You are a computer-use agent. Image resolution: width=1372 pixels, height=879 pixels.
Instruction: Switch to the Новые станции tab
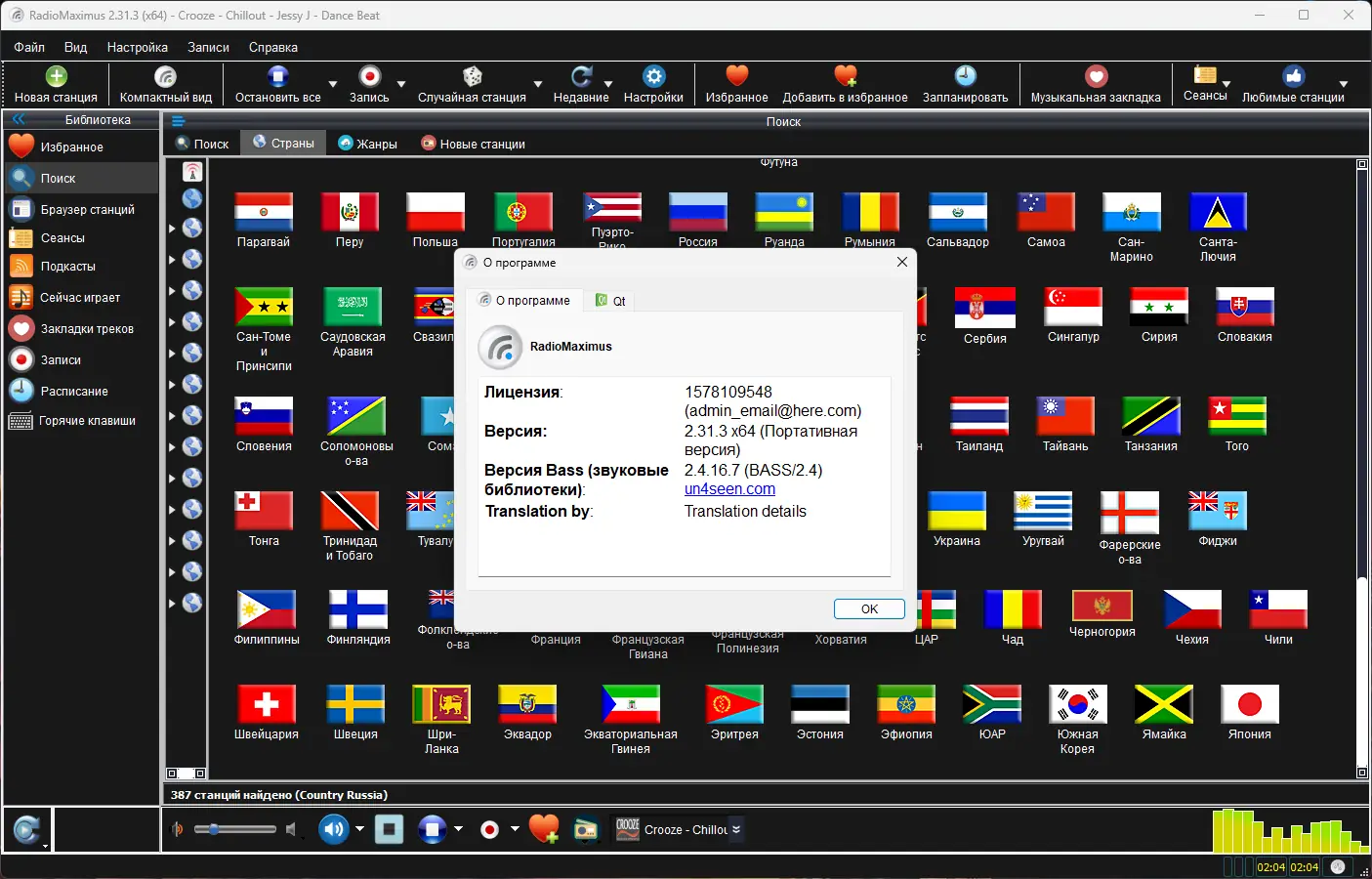474,144
